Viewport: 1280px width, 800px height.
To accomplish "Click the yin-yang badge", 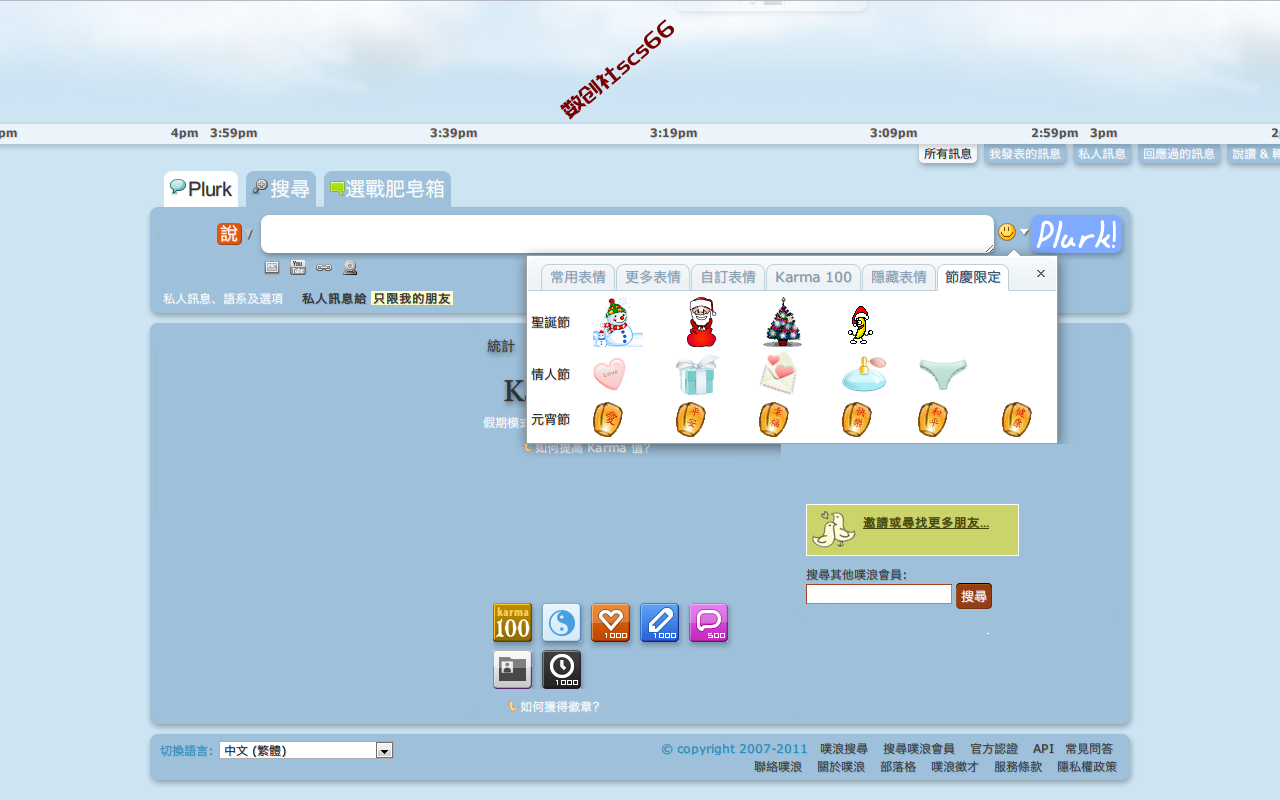I will click(562, 623).
